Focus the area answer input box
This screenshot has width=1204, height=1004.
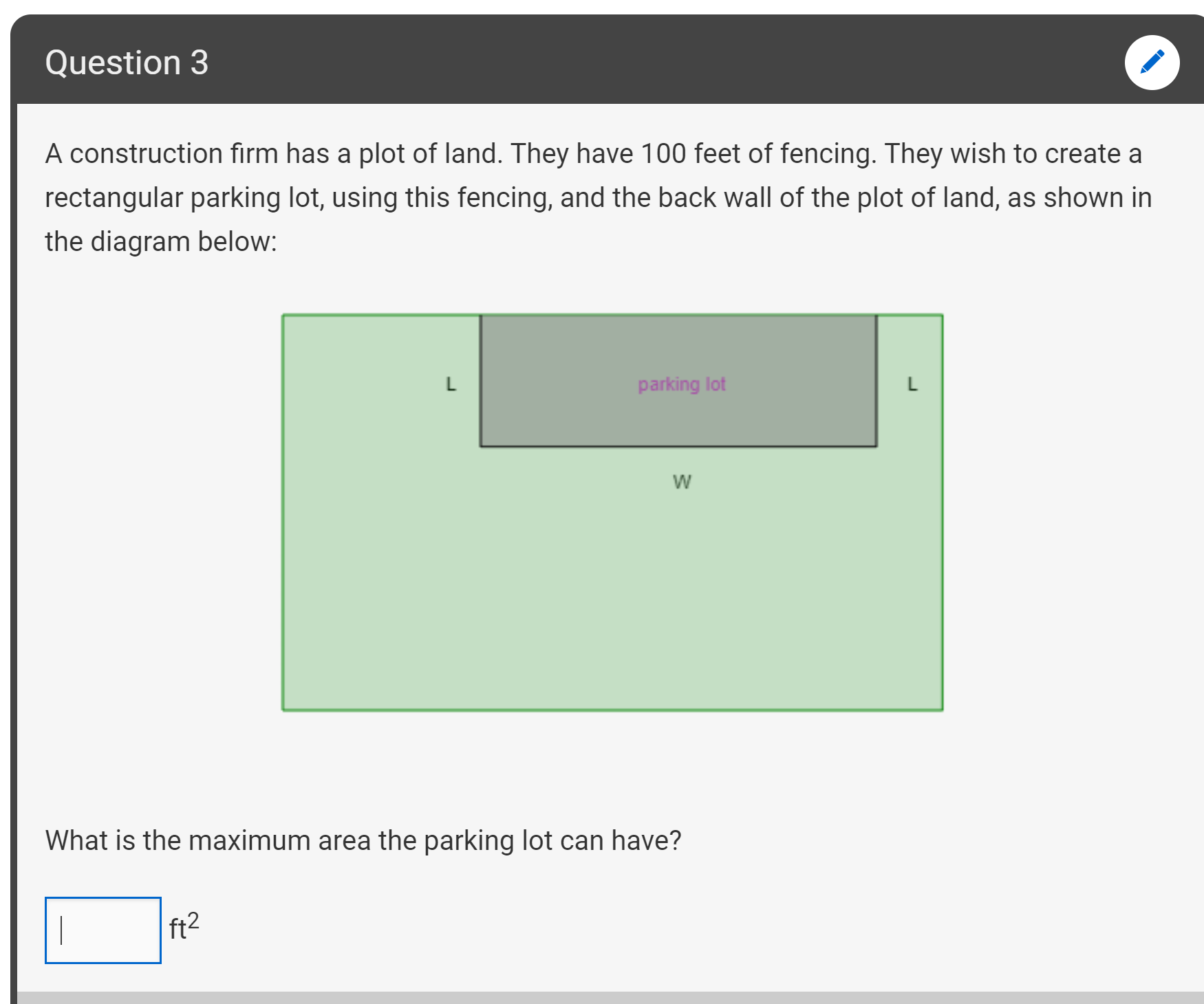coord(103,930)
